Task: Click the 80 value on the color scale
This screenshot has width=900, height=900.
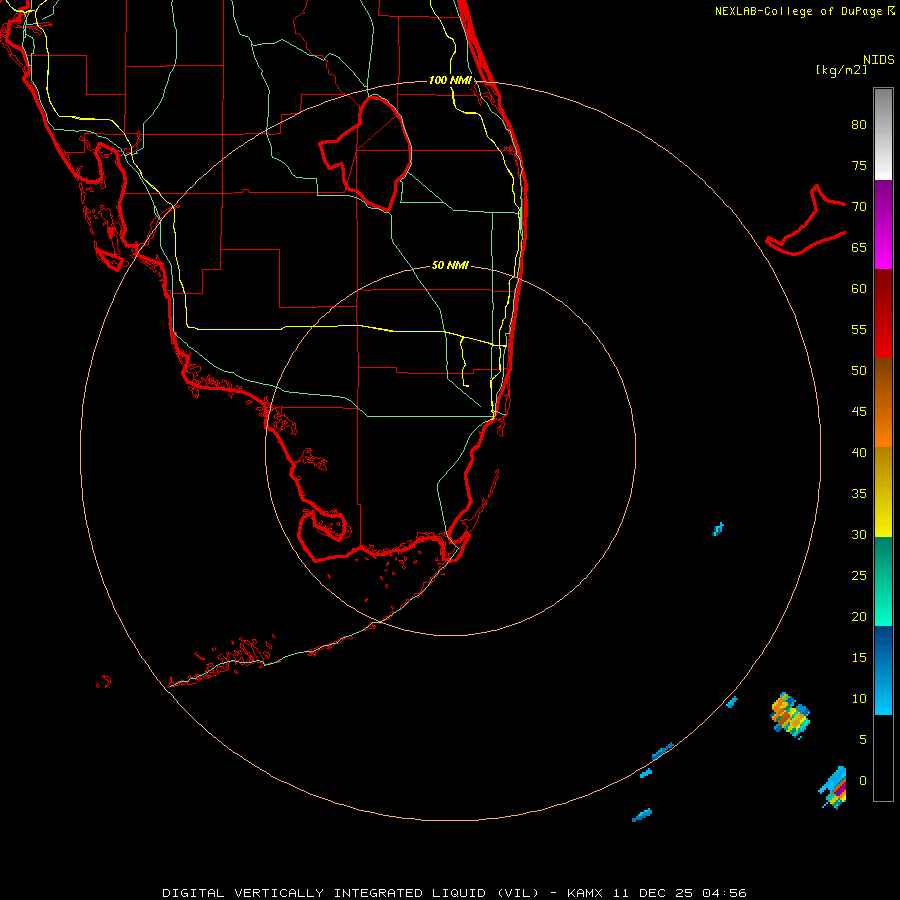Action: [859, 125]
